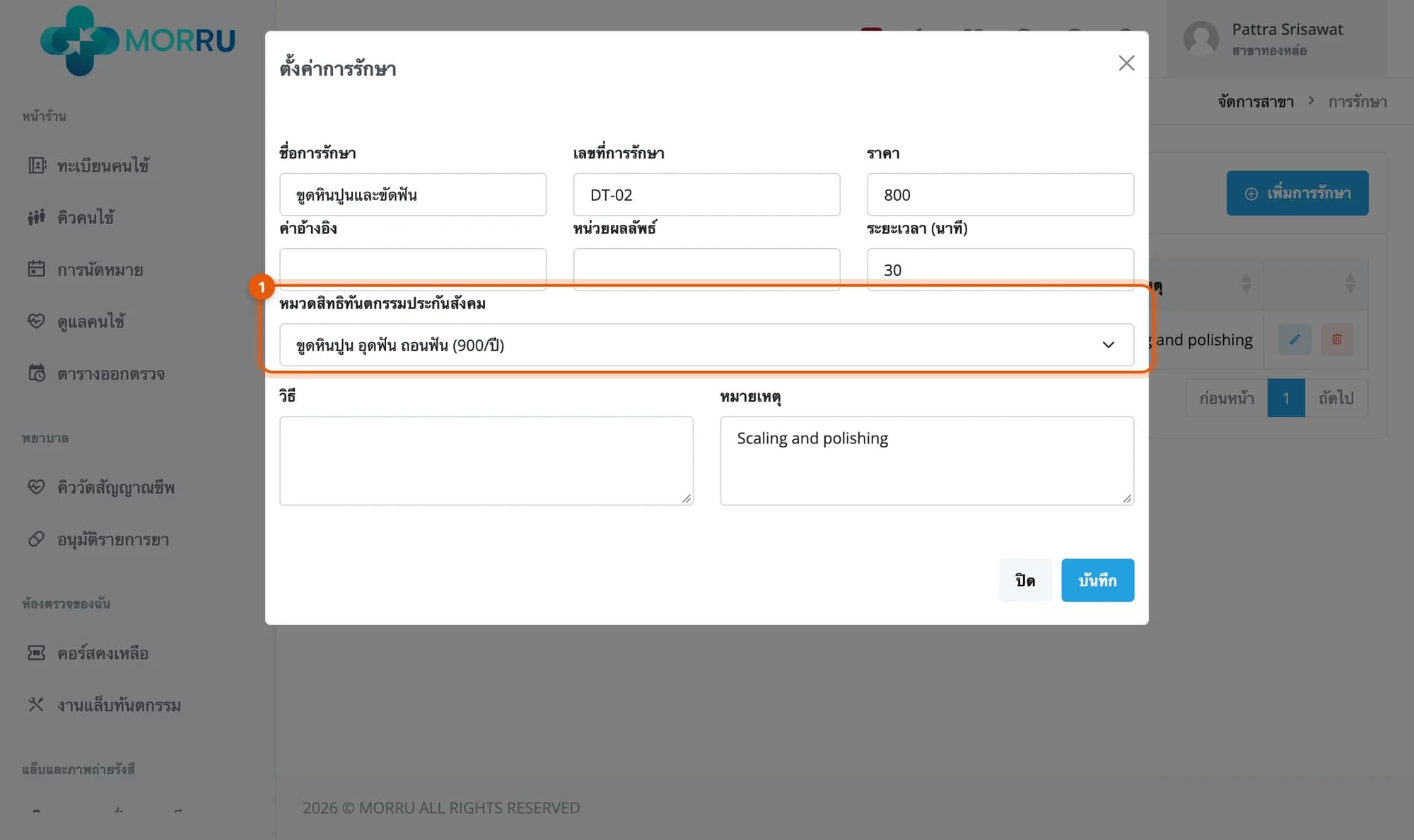This screenshot has width=1414, height=840.
Task: Open คิวคนไข้ in the sidebar
Action: coord(86,217)
